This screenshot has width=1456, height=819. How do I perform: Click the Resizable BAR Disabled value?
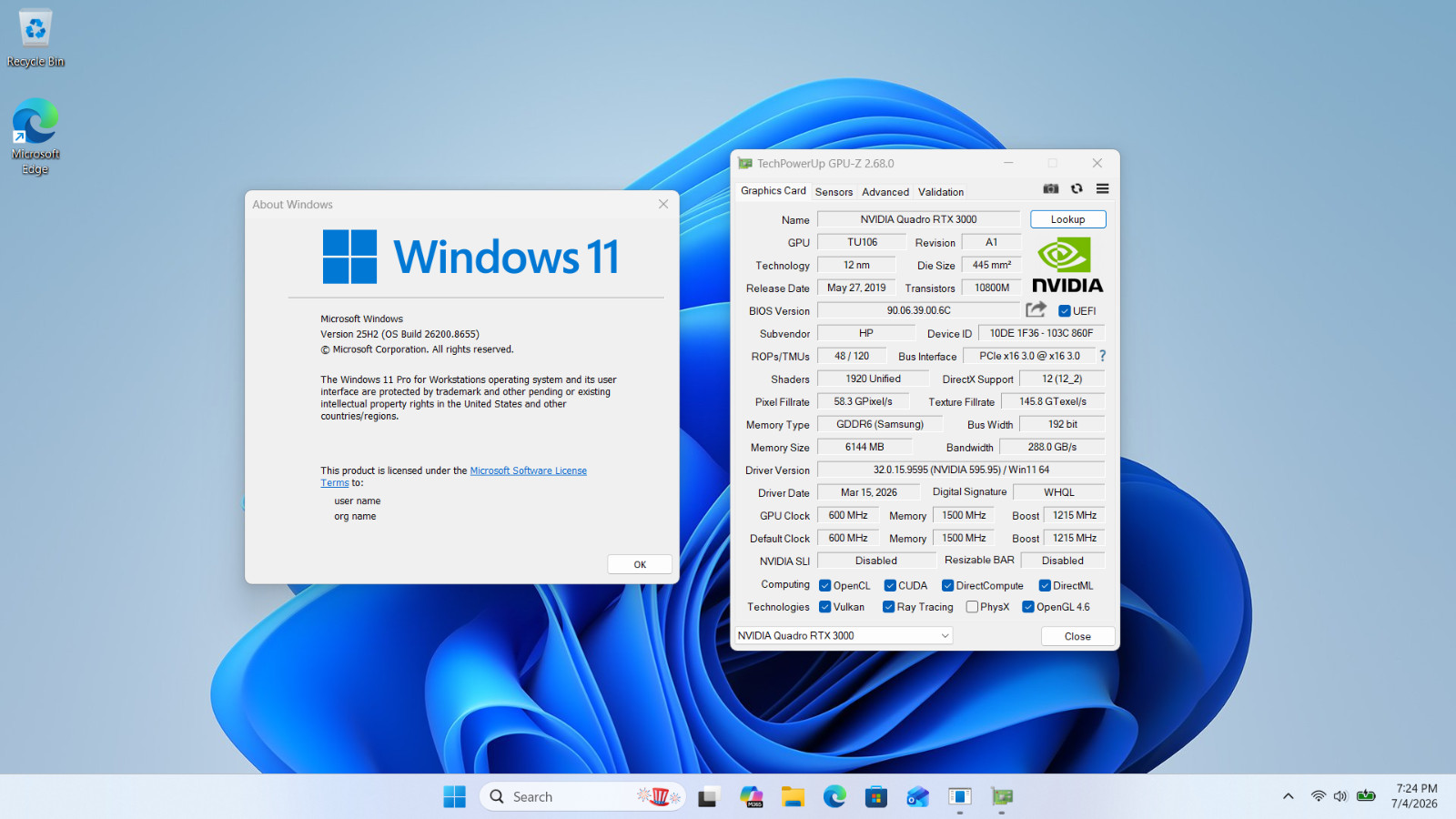coord(1063,561)
